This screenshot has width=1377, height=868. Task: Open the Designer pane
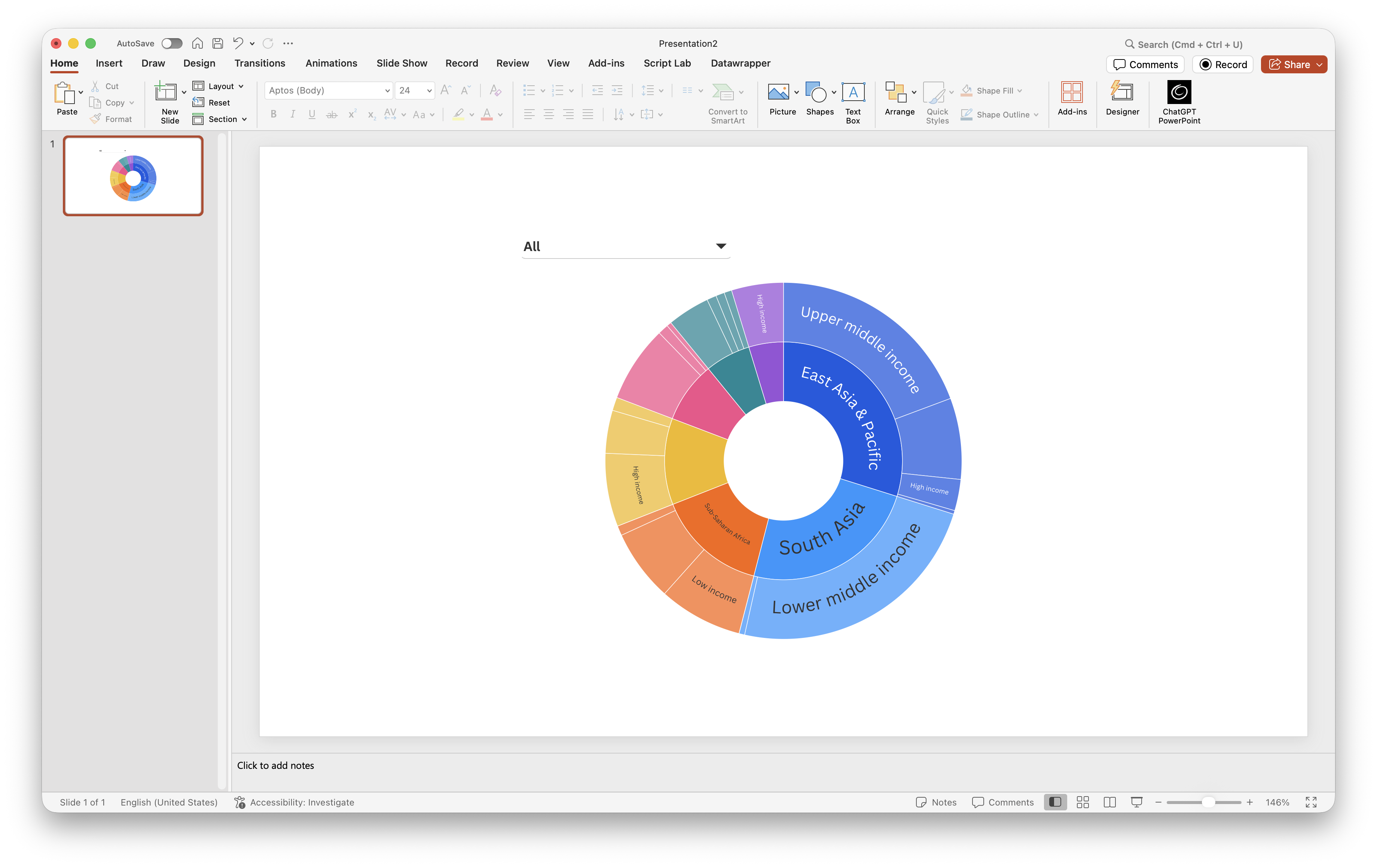point(1122,93)
